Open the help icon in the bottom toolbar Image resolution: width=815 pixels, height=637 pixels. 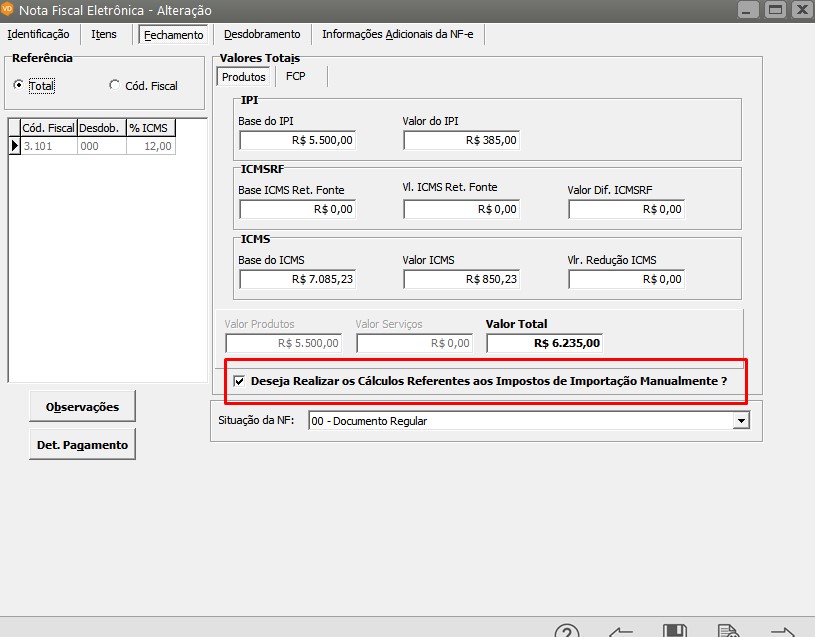(x=567, y=631)
